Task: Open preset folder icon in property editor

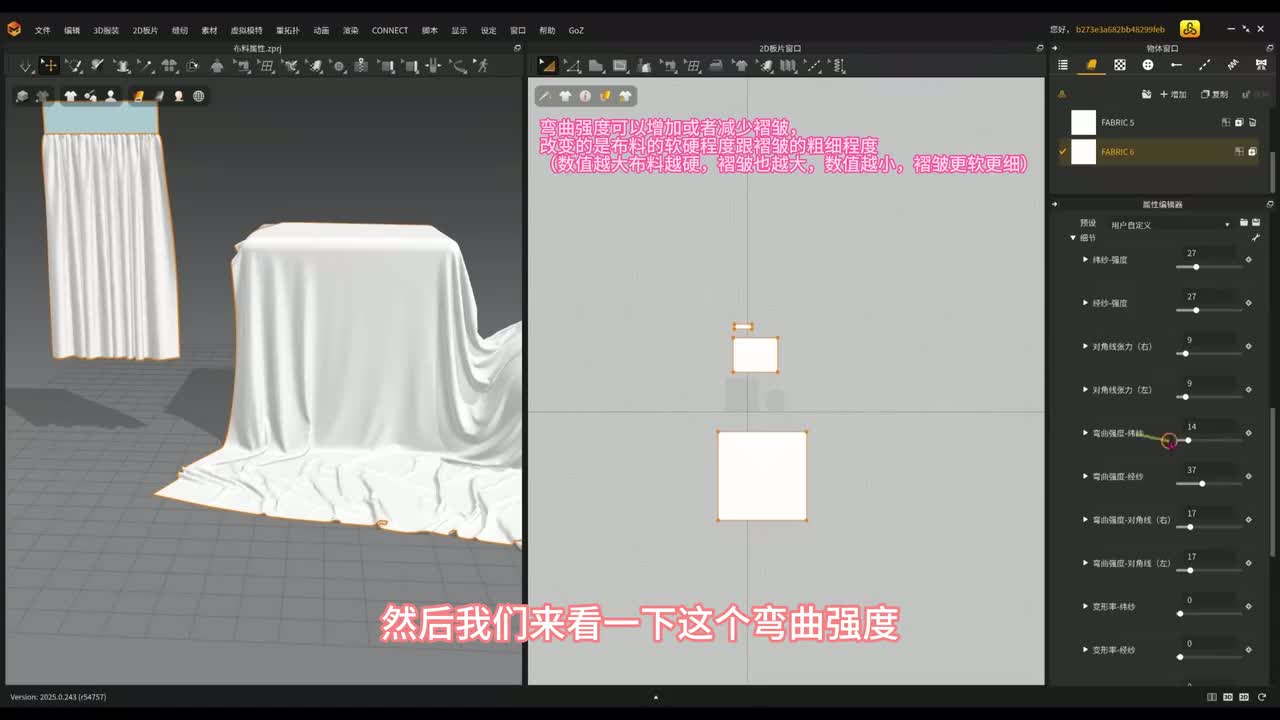Action: tap(1244, 222)
